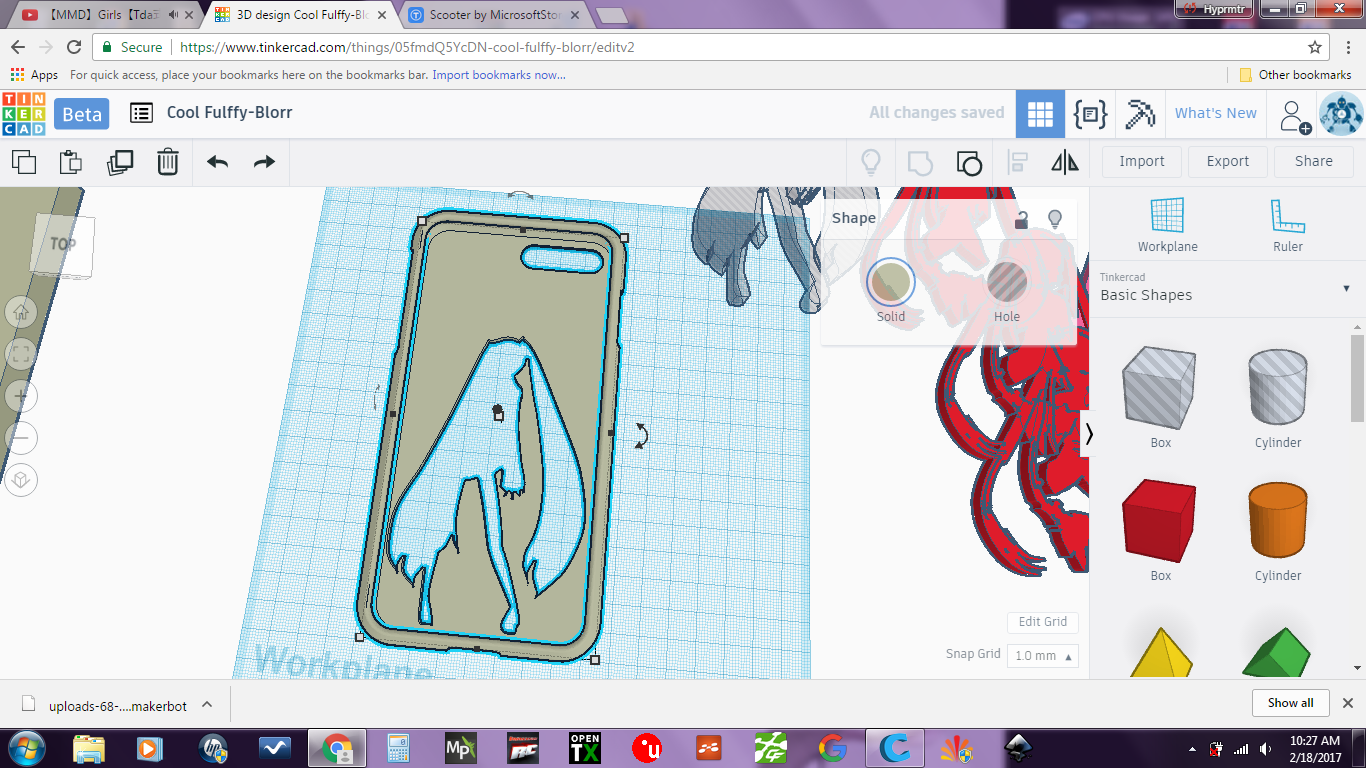Collapse the shapes panel with the chevron
This screenshot has height=768, width=1366.
(x=1089, y=434)
